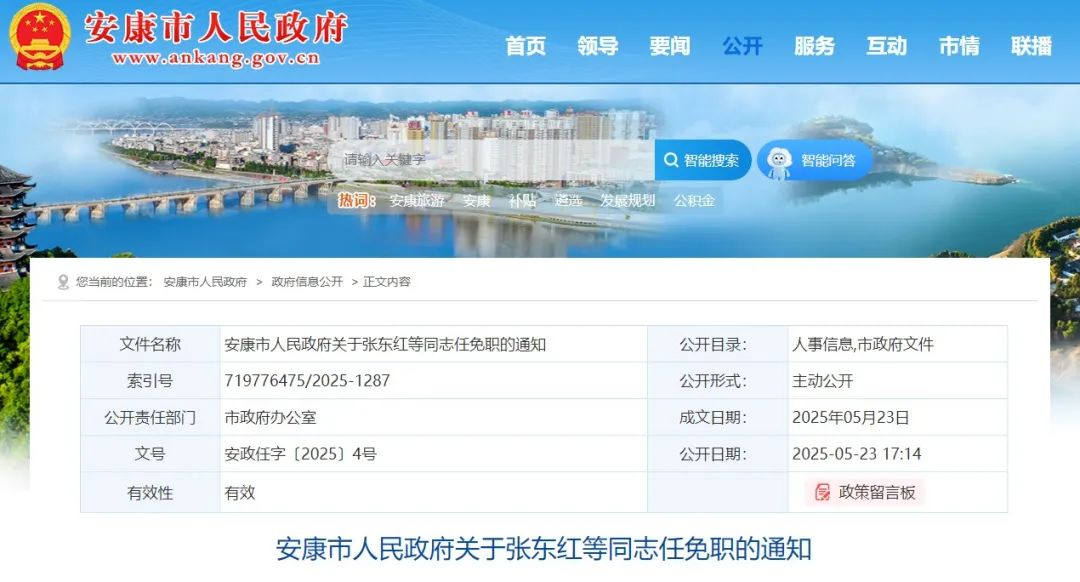
Task: Select hot word 安康旅游
Action: [417, 200]
